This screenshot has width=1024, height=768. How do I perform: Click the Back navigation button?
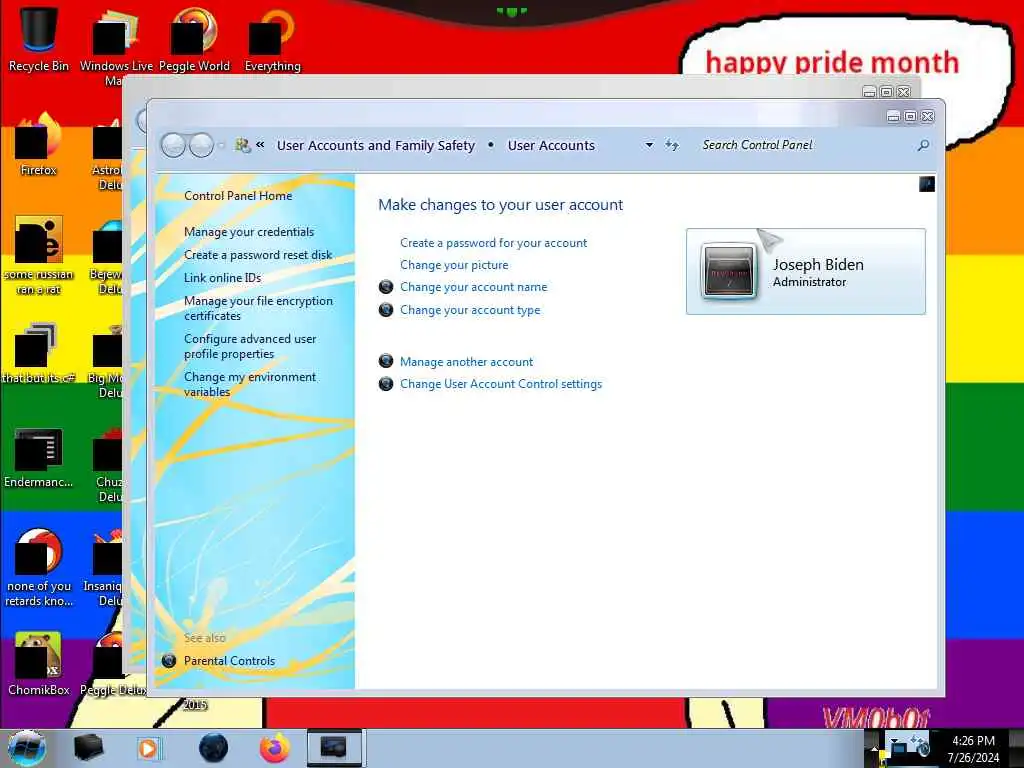point(174,145)
